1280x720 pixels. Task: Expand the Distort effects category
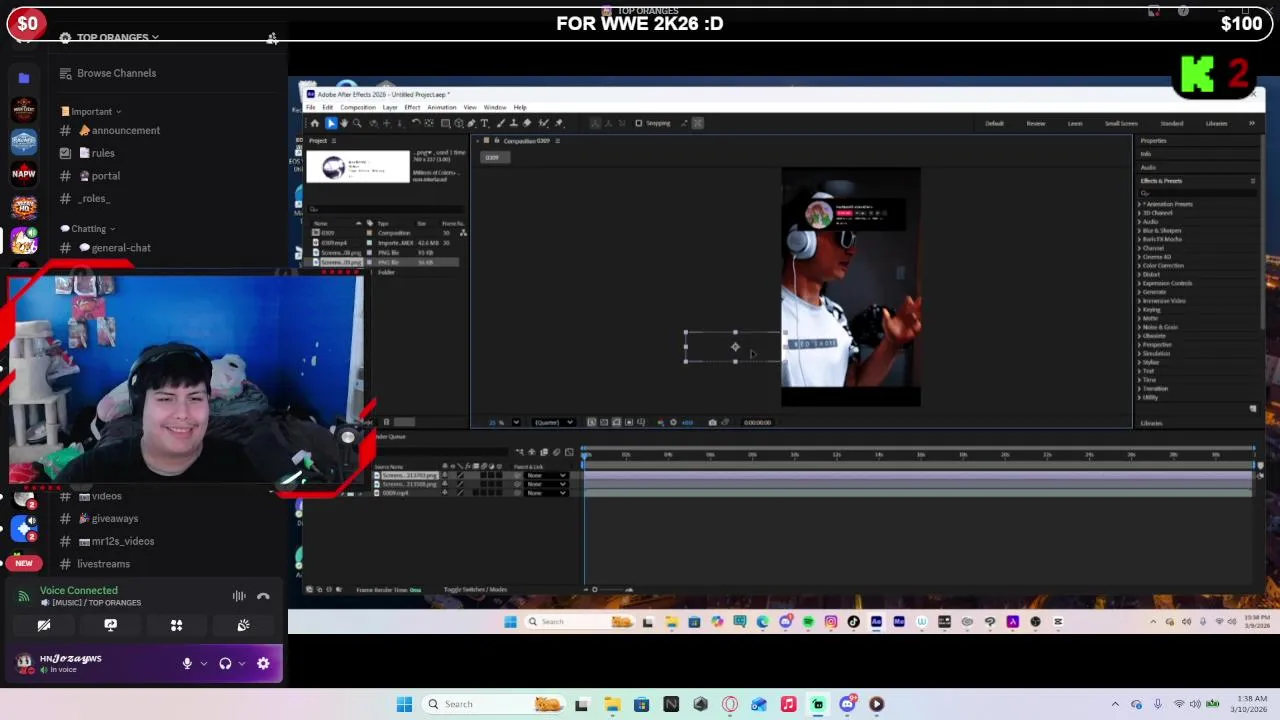[1139, 274]
